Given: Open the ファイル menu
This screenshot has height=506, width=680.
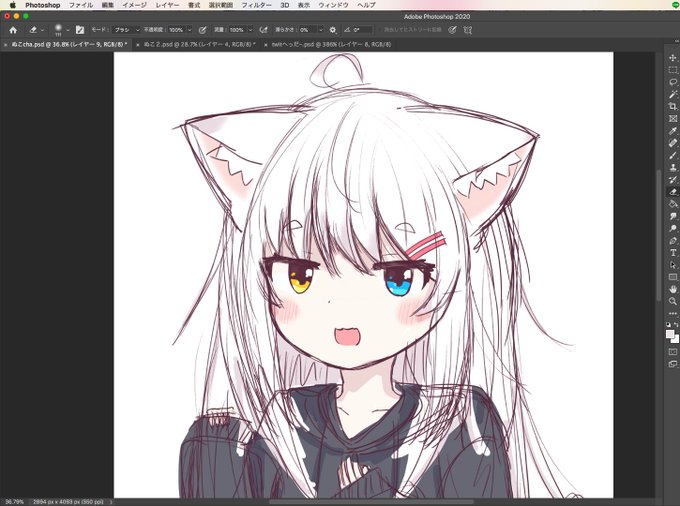Looking at the screenshot, I should tap(81, 5).
